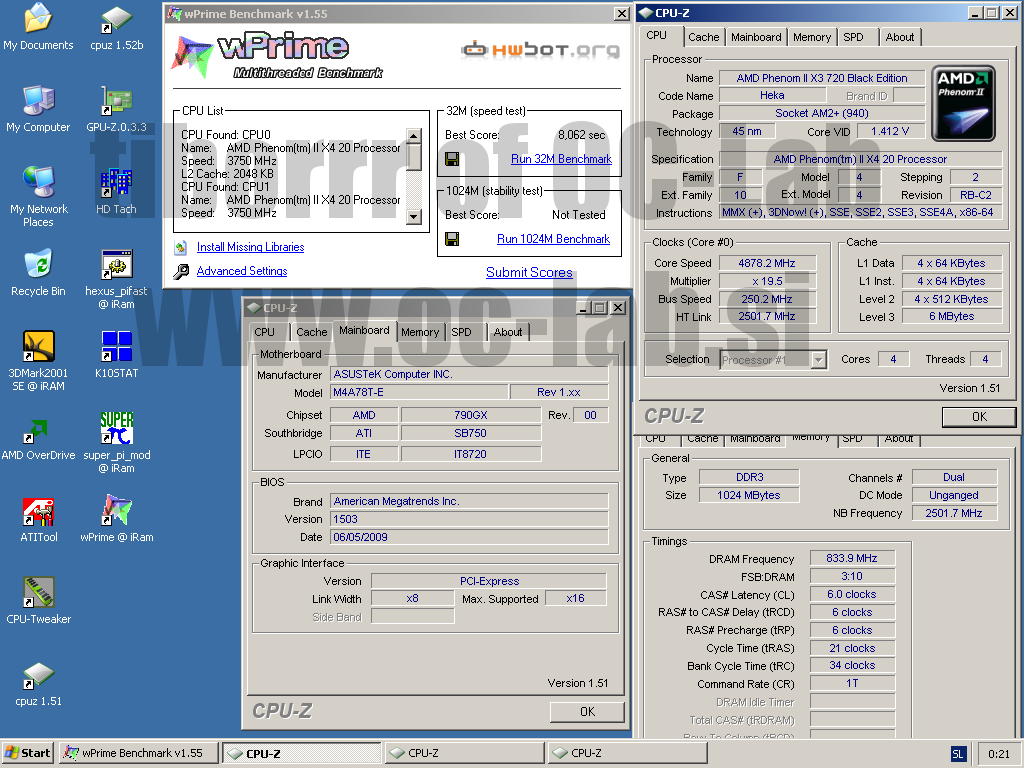This screenshot has width=1024, height=768.
Task: Click the BIOS version 1503 field
Action: click(469, 519)
